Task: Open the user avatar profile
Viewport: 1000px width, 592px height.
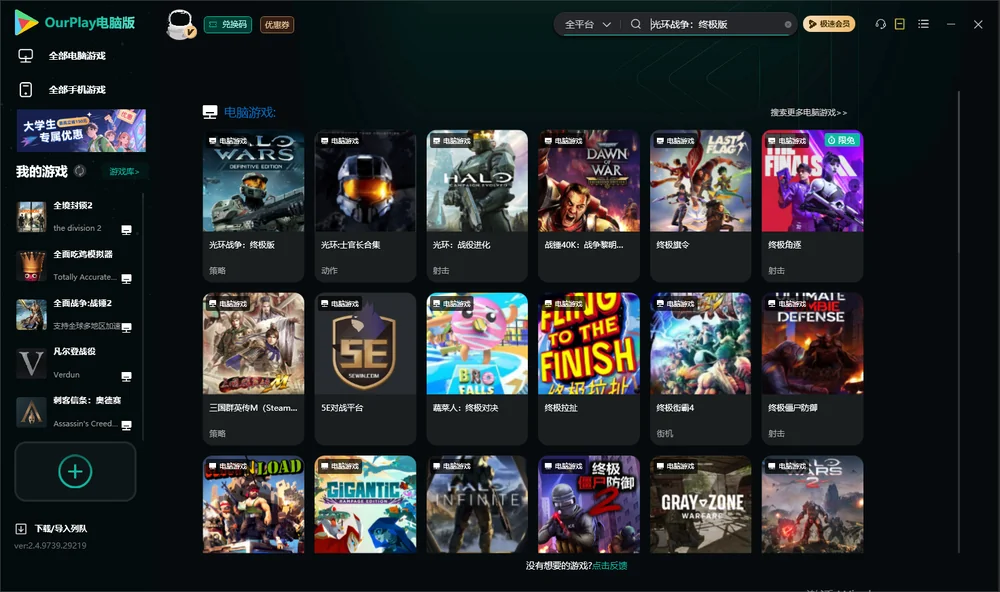Action: click(x=180, y=24)
